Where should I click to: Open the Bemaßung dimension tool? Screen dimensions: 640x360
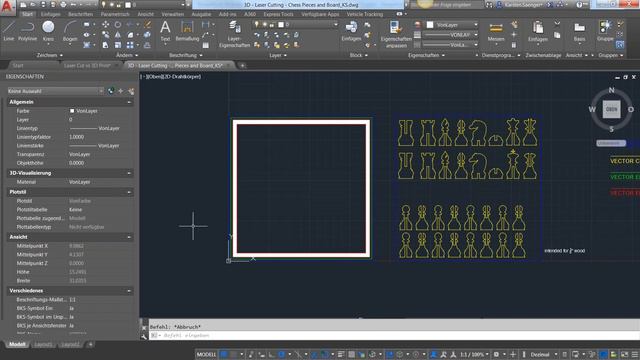(187, 31)
